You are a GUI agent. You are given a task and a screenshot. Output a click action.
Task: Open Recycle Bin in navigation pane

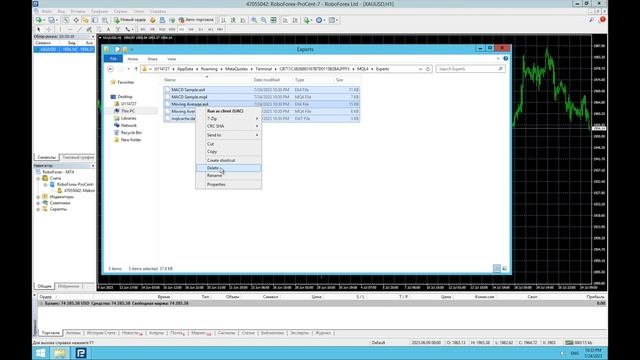tap(131, 133)
